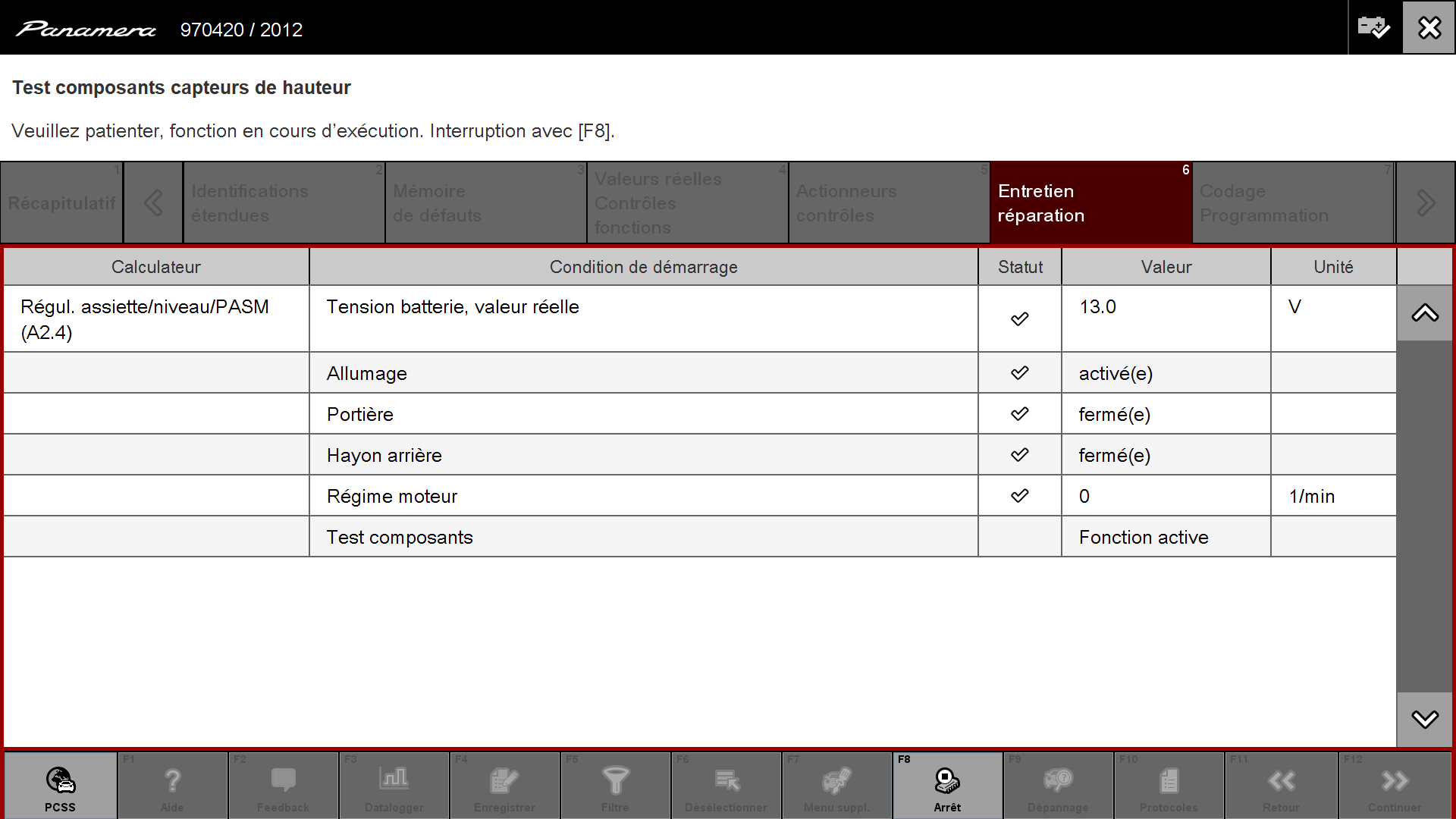Click the 1/min unit cell
The image size is (1456, 819).
(1333, 496)
